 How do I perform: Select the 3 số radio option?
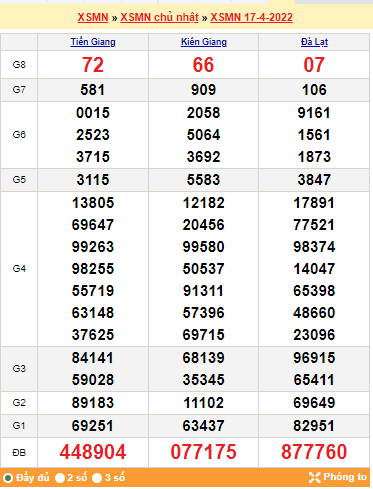click(97, 478)
